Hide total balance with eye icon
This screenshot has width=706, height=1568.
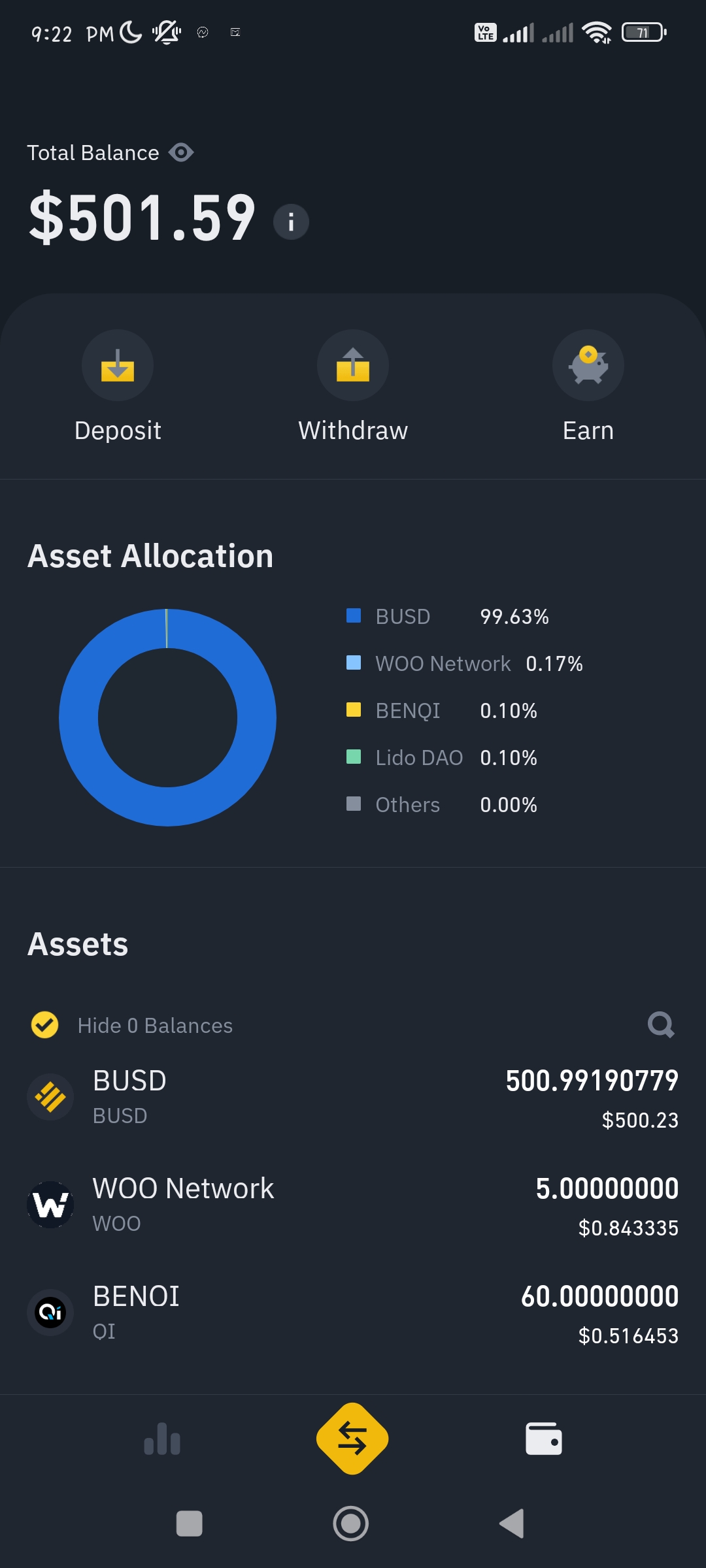(x=181, y=152)
